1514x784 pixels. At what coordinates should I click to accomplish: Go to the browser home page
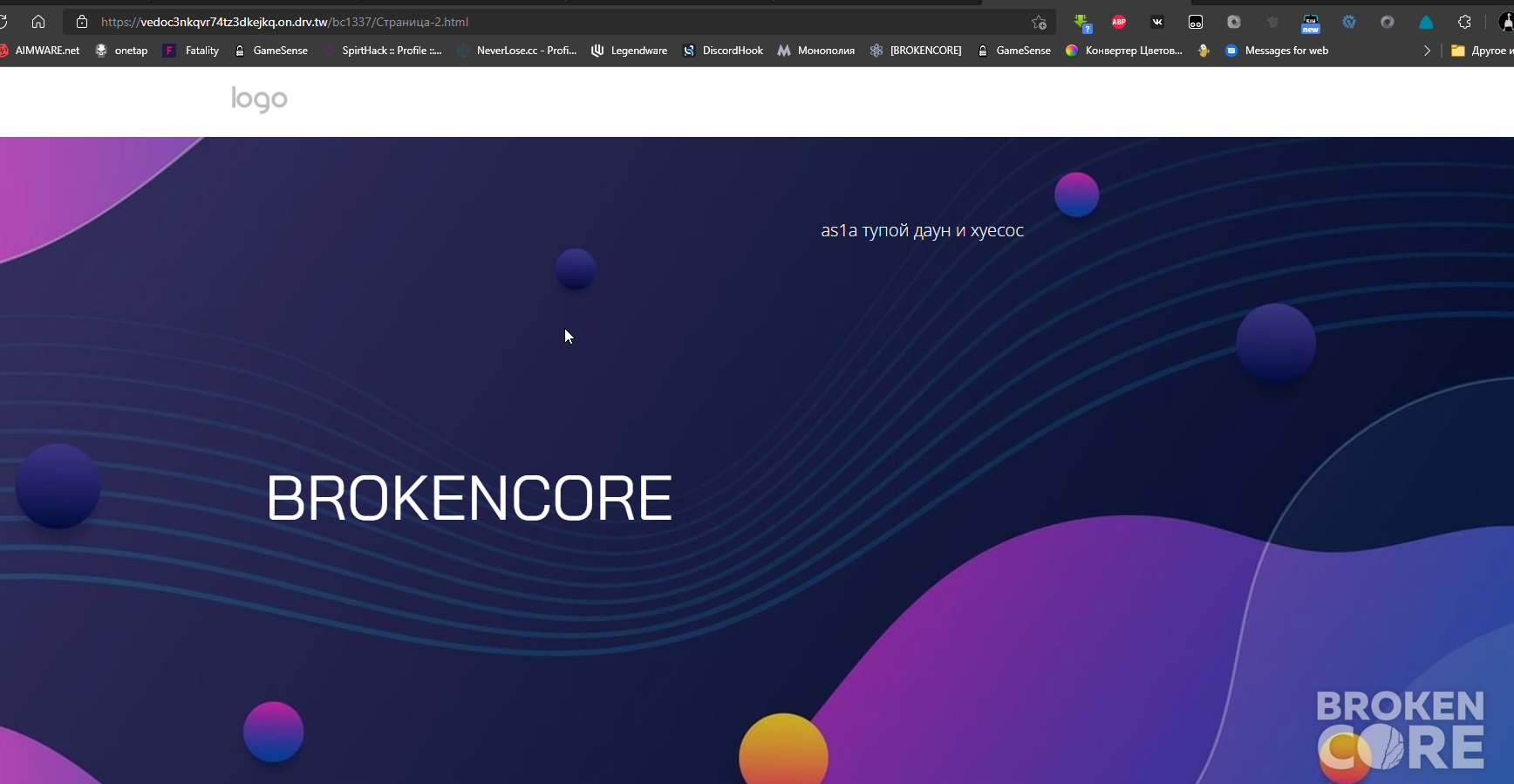(x=38, y=22)
